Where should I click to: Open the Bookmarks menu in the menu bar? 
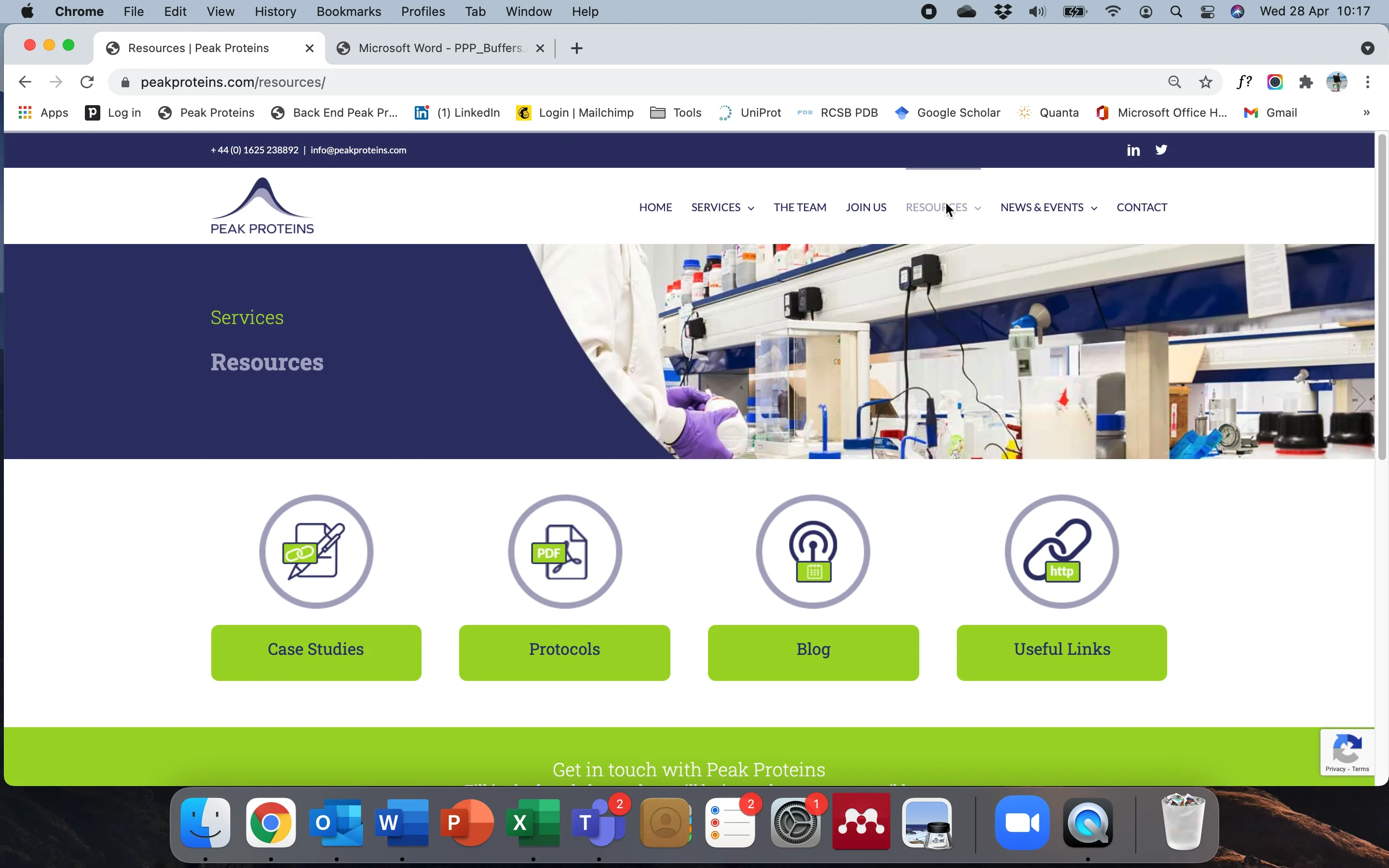pyautogui.click(x=349, y=12)
